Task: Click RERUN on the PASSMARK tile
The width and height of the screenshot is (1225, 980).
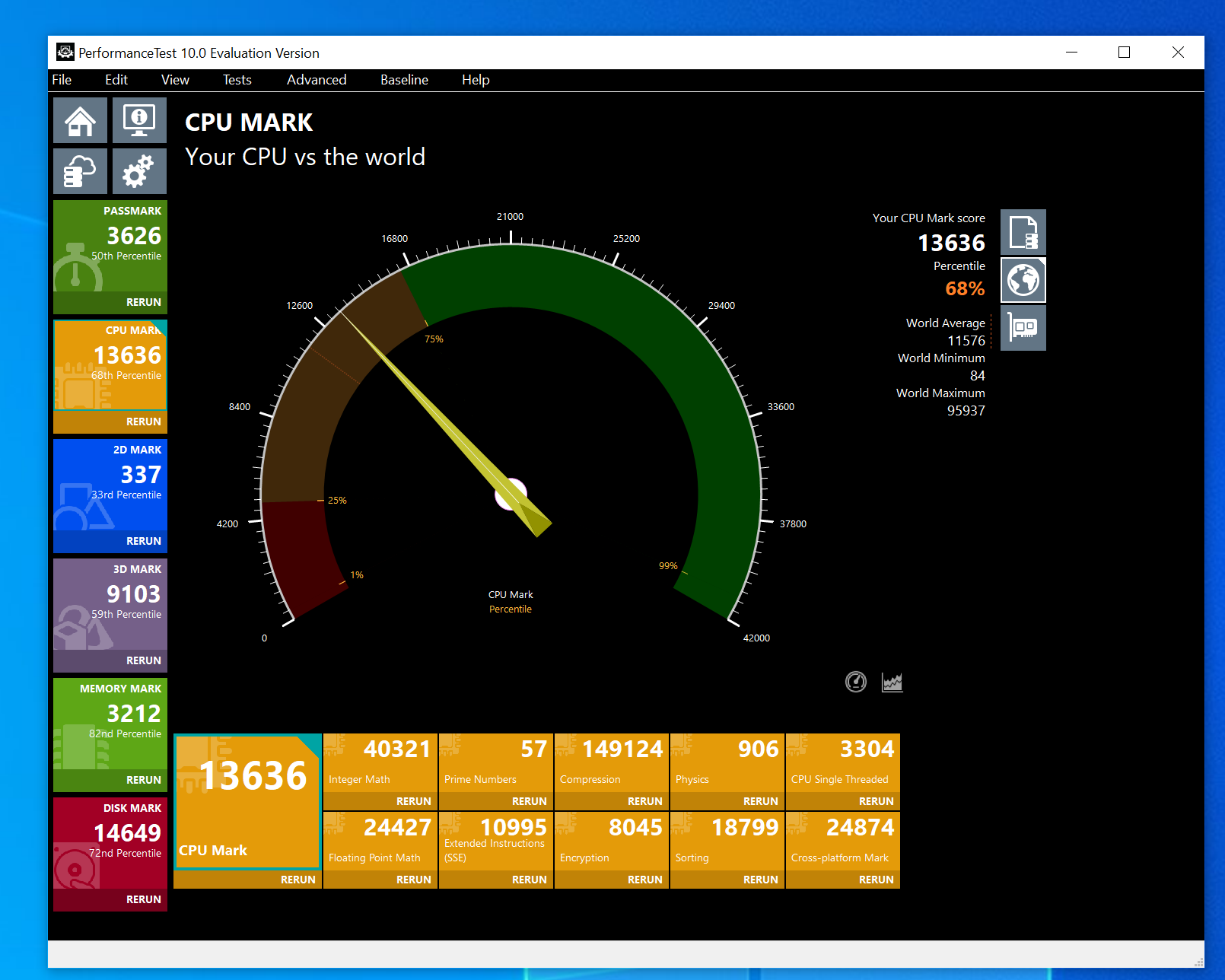Action: click(x=144, y=302)
